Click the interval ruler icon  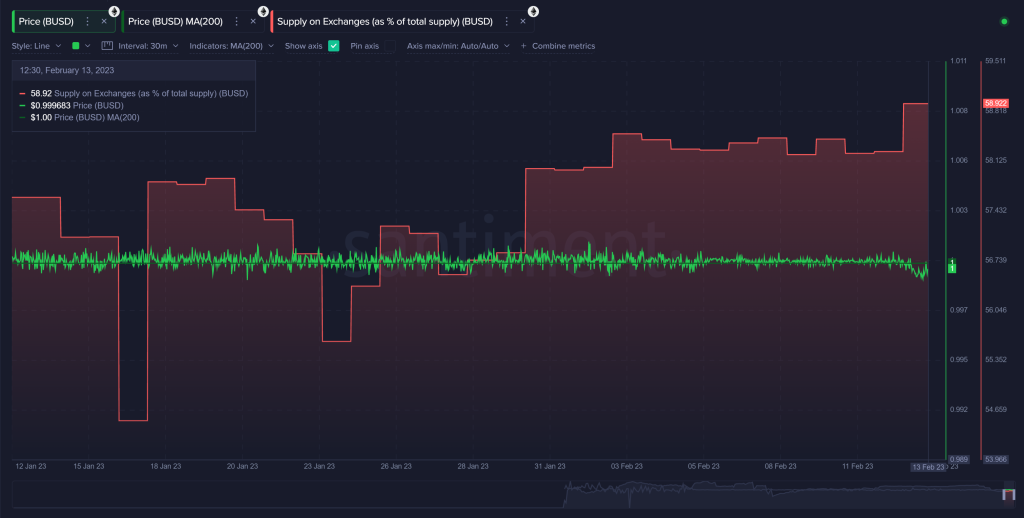pyautogui.click(x=107, y=46)
